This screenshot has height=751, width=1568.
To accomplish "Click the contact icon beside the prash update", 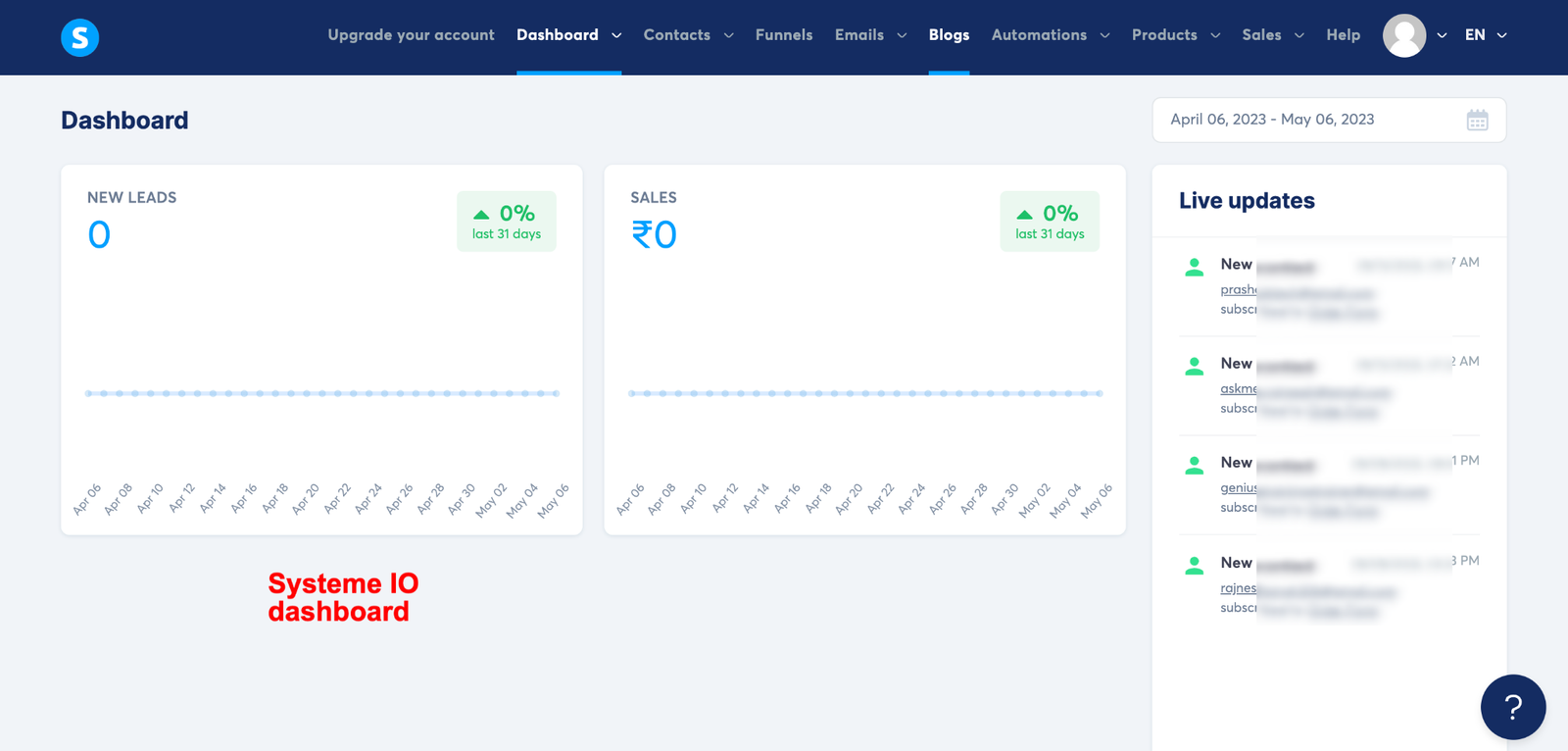I will pos(1194,267).
